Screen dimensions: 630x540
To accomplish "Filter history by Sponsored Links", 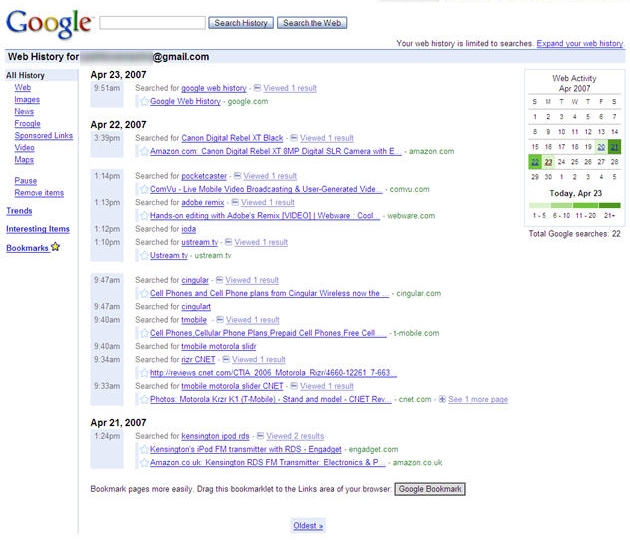I will click(44, 135).
